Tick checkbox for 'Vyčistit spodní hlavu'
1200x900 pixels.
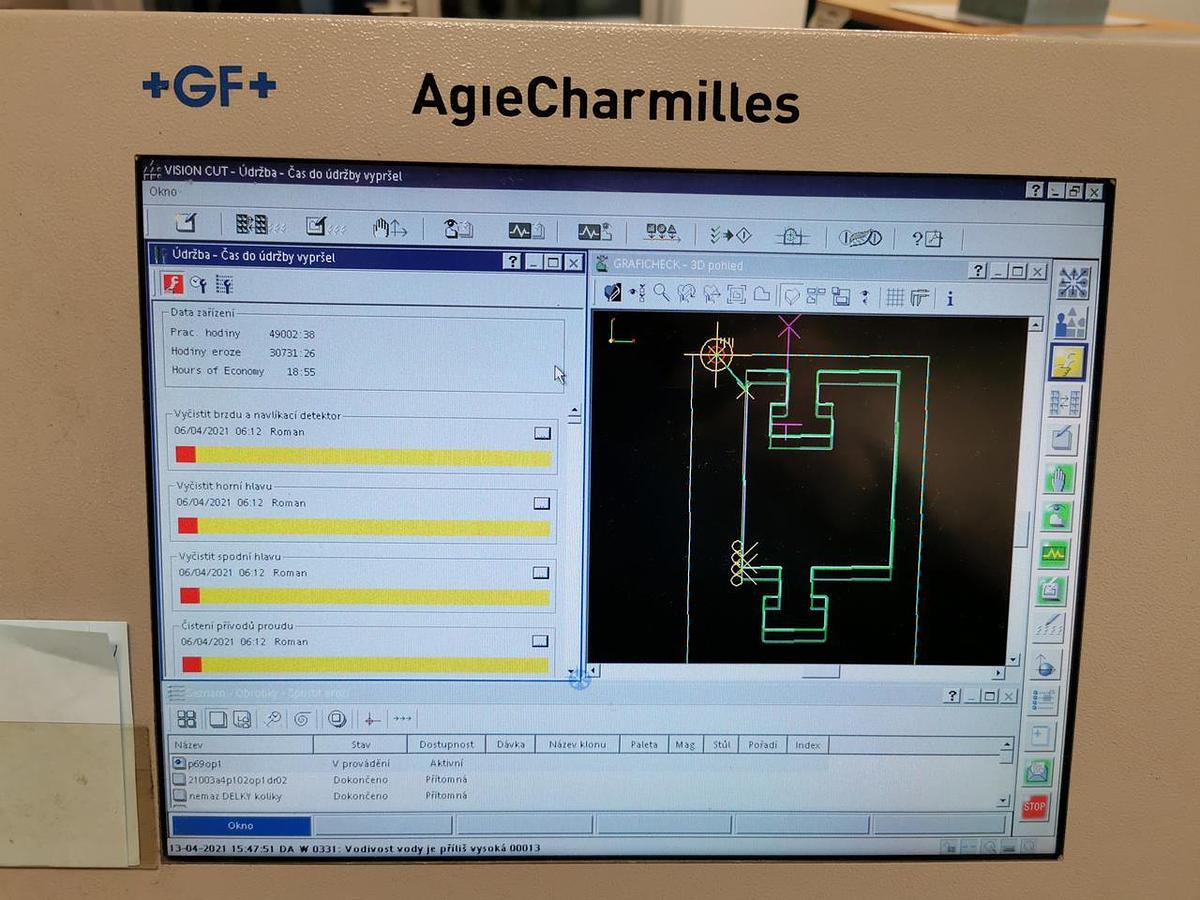click(540, 573)
